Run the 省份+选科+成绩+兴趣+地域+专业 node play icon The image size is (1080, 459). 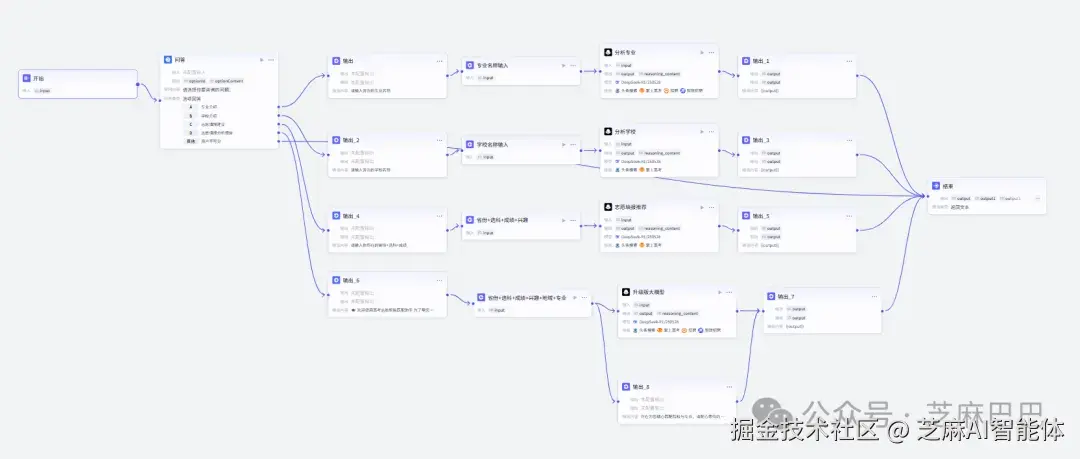[574, 298]
